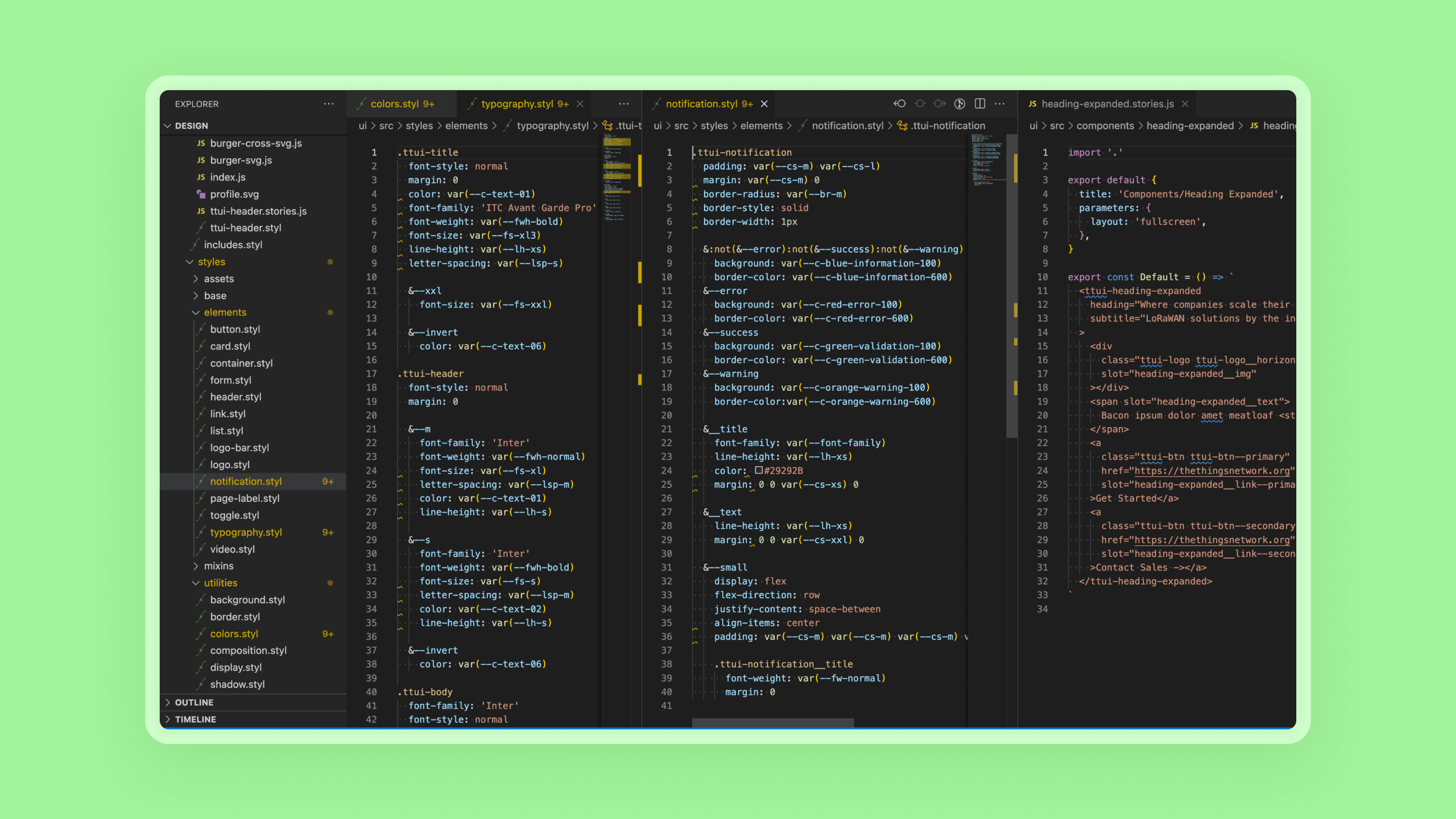The height and width of the screenshot is (819, 1456).
Task: Click the #29292B color swatch
Action: (758, 470)
